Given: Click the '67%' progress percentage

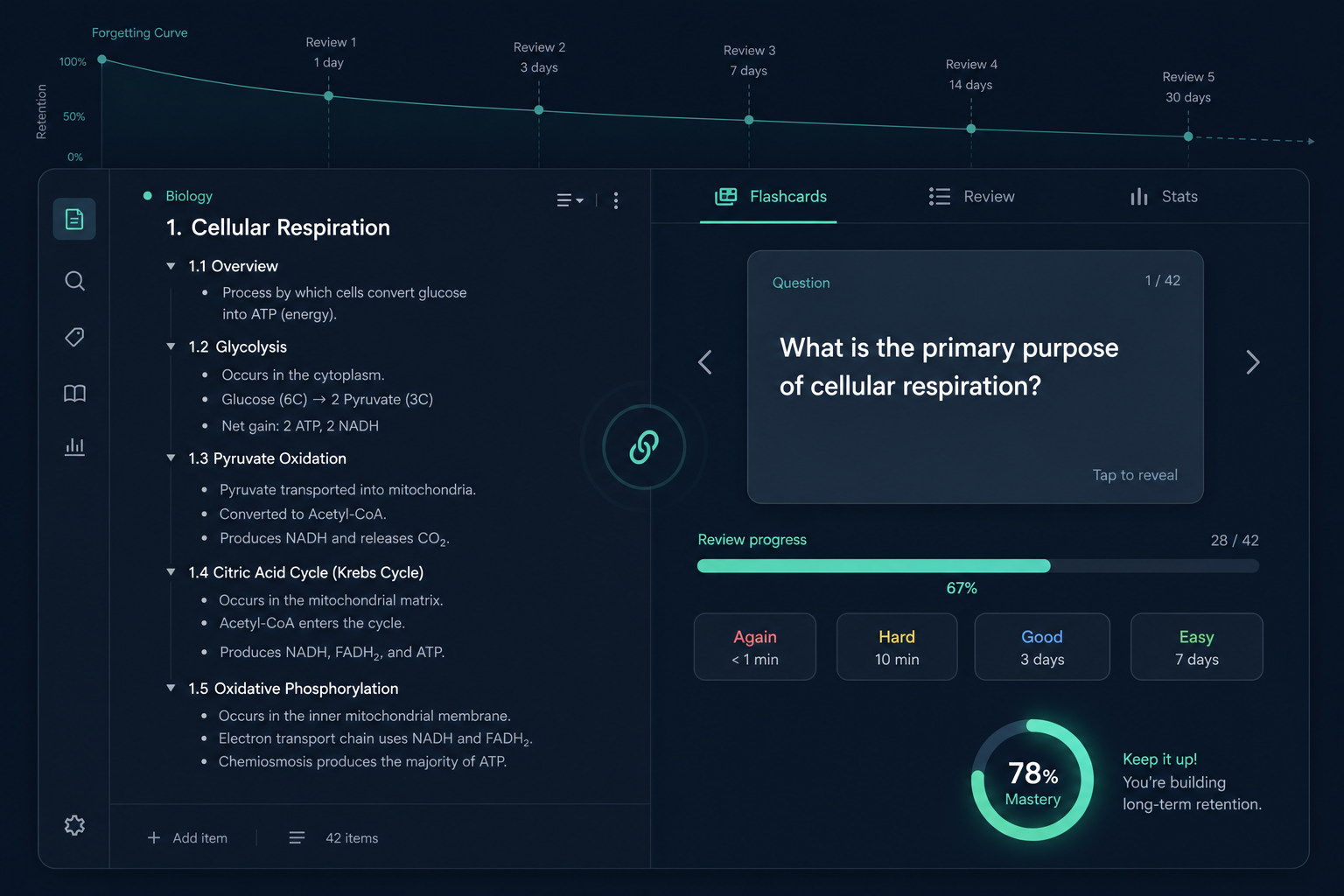Looking at the screenshot, I should (962, 588).
